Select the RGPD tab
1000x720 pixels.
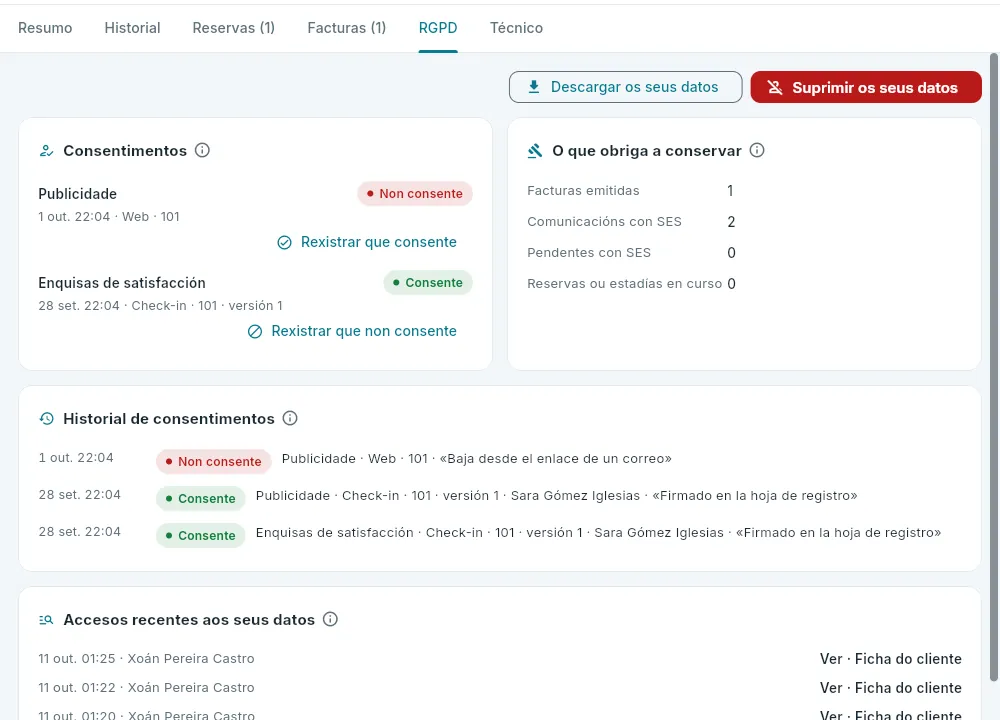pos(438,28)
